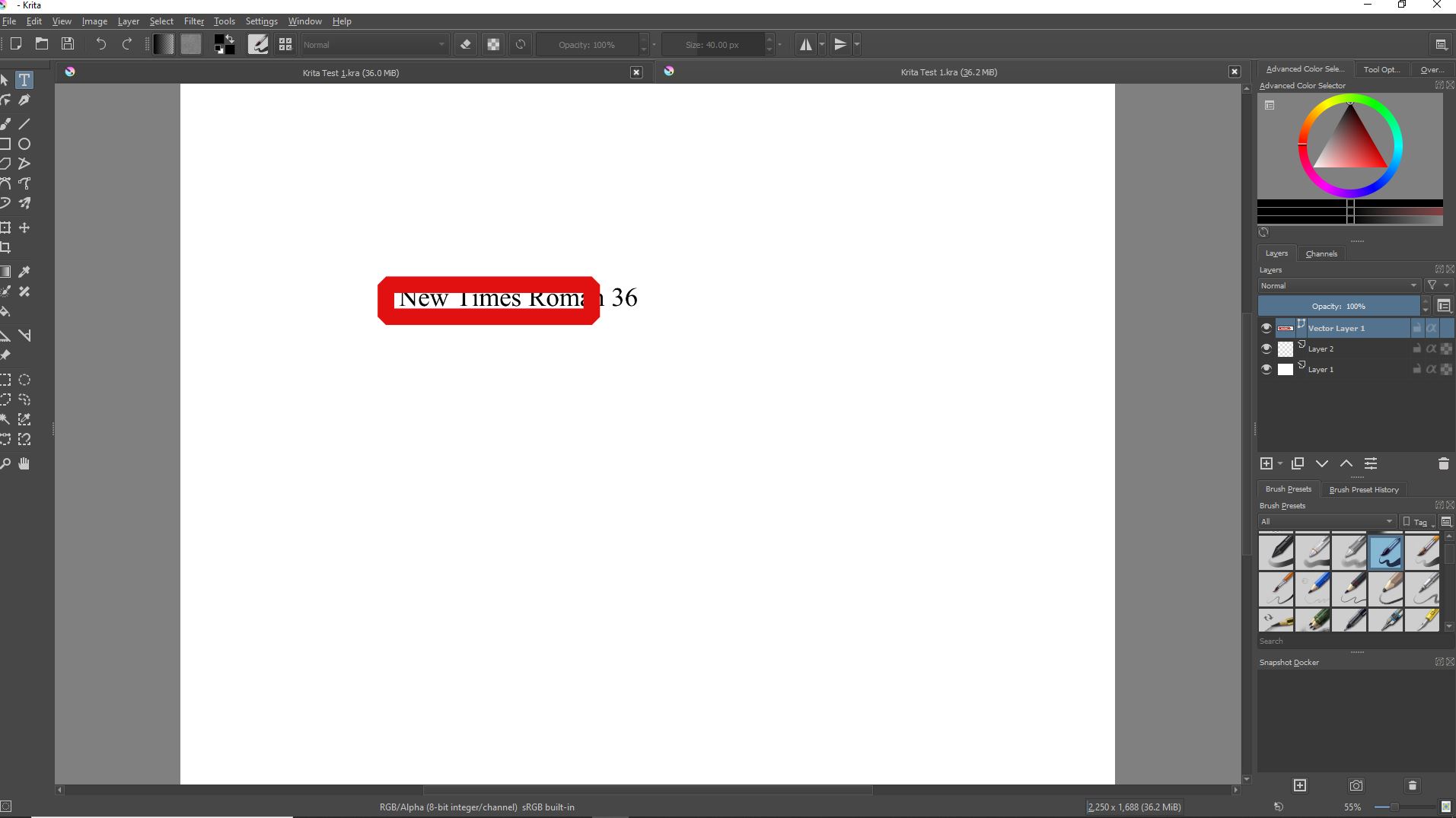Hide Vector Layer 1 visibility
This screenshot has height=818, width=1456.
coord(1266,328)
